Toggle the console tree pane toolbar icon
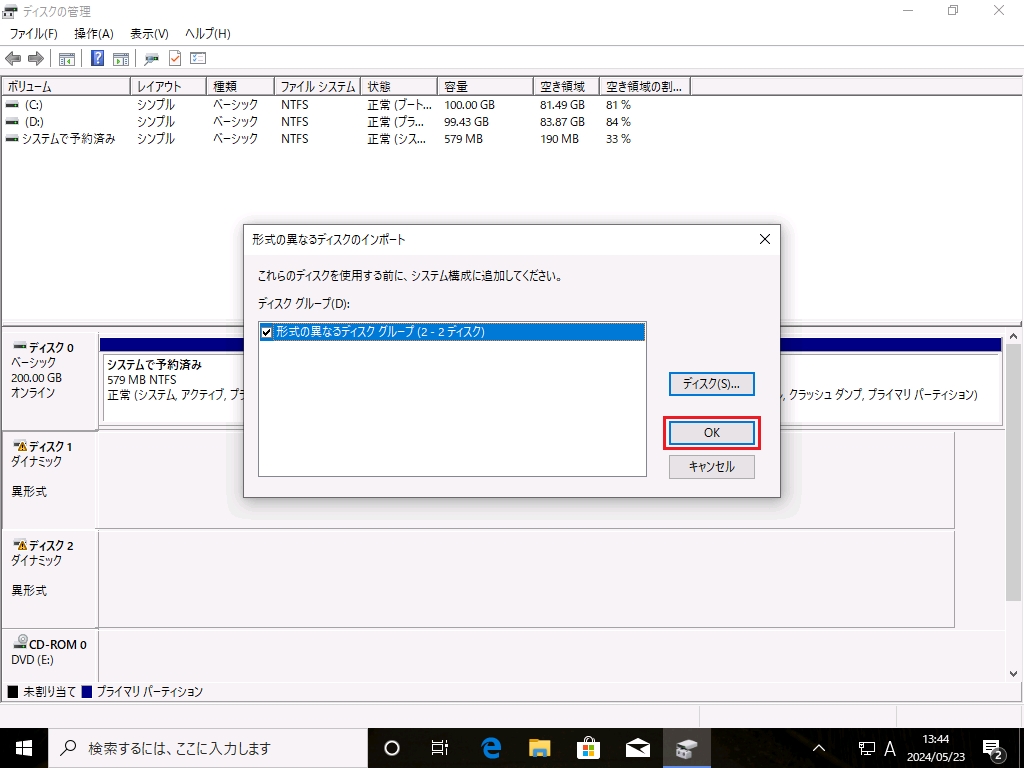The width and height of the screenshot is (1024, 768). (67, 59)
